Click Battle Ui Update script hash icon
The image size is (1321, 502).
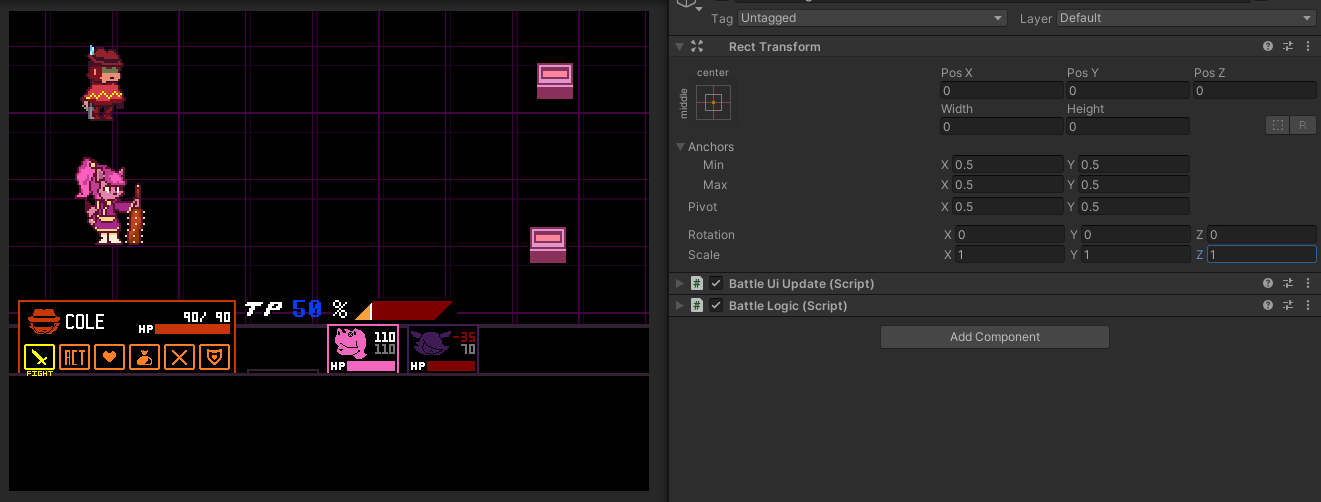(x=697, y=284)
